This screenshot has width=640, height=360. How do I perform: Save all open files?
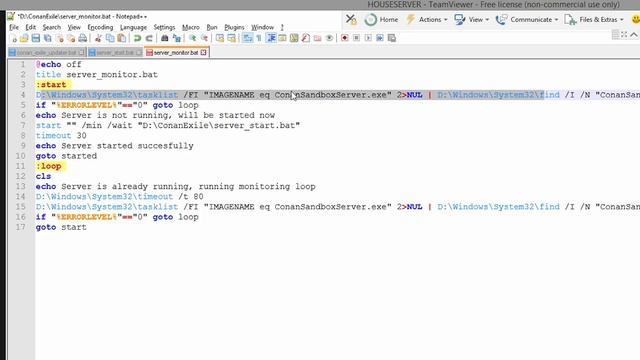tap(47, 38)
